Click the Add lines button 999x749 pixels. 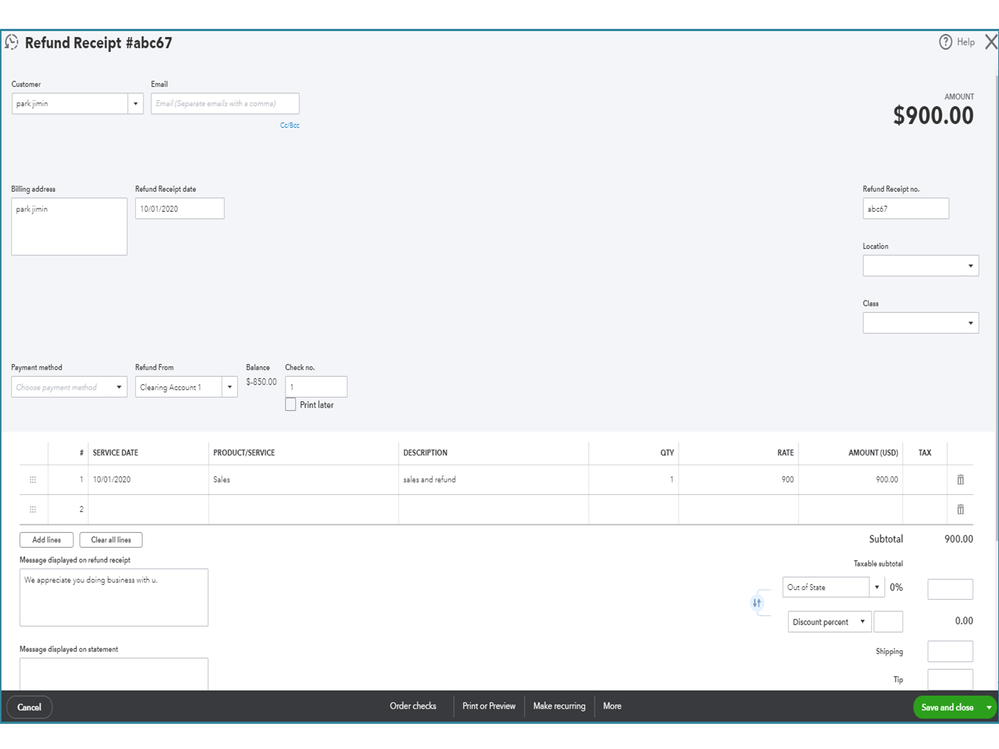pyautogui.click(x=46, y=540)
